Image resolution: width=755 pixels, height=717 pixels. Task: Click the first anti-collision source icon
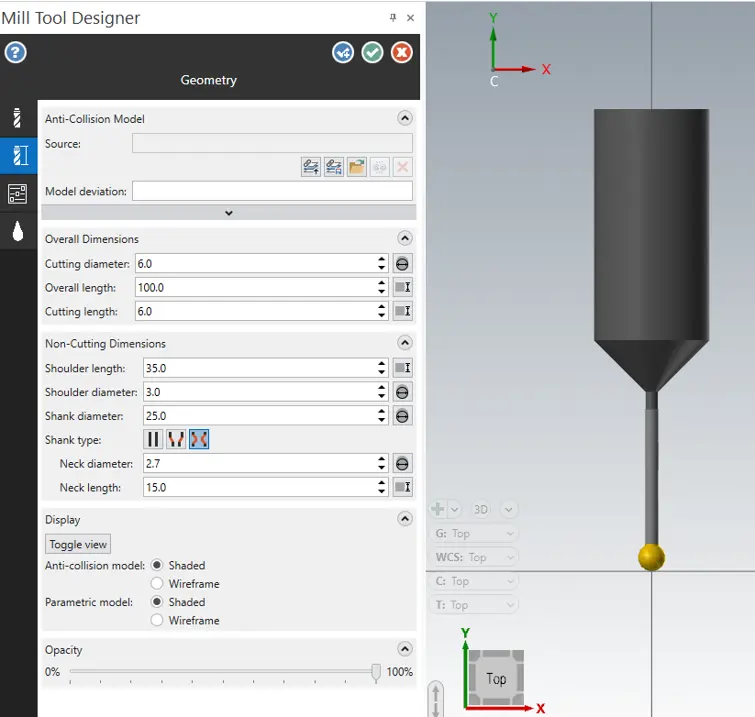click(x=311, y=167)
